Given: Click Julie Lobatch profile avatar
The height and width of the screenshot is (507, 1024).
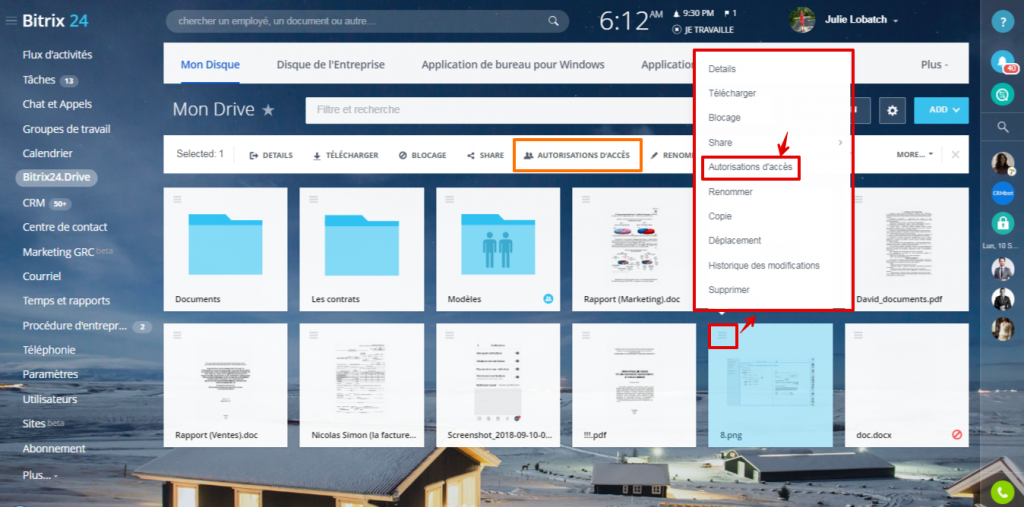Looking at the screenshot, I should point(802,20).
